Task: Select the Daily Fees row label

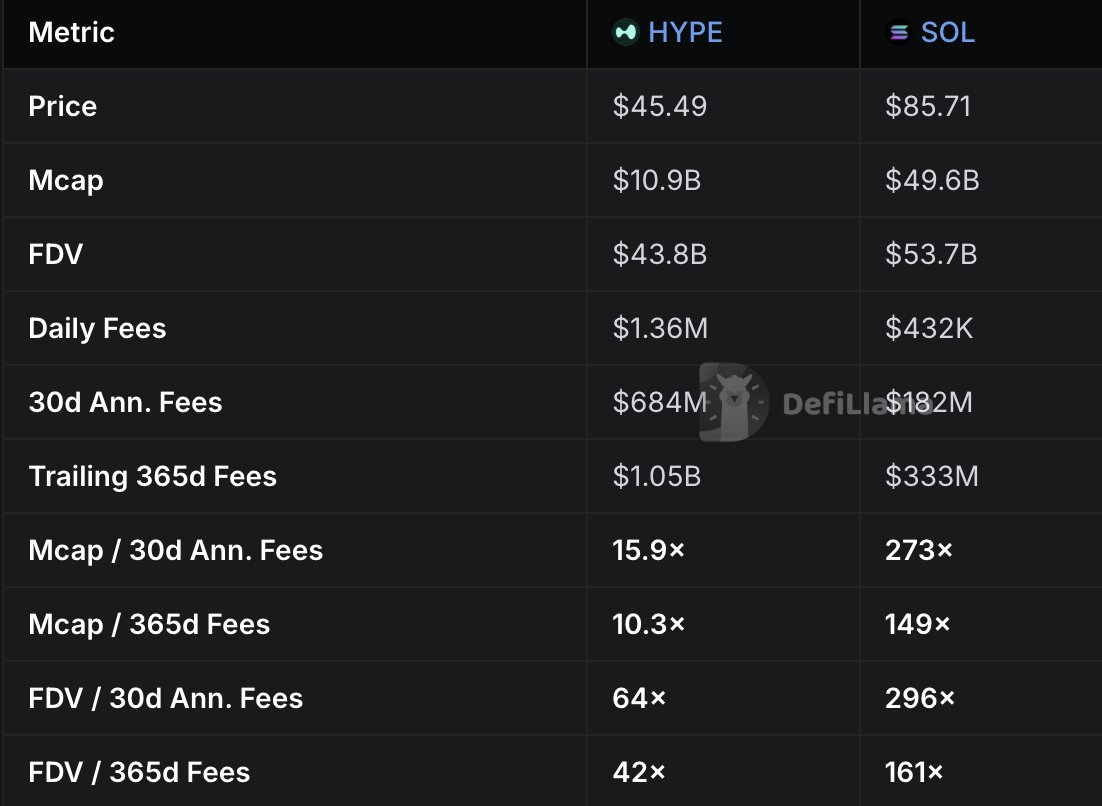Action: click(x=98, y=328)
